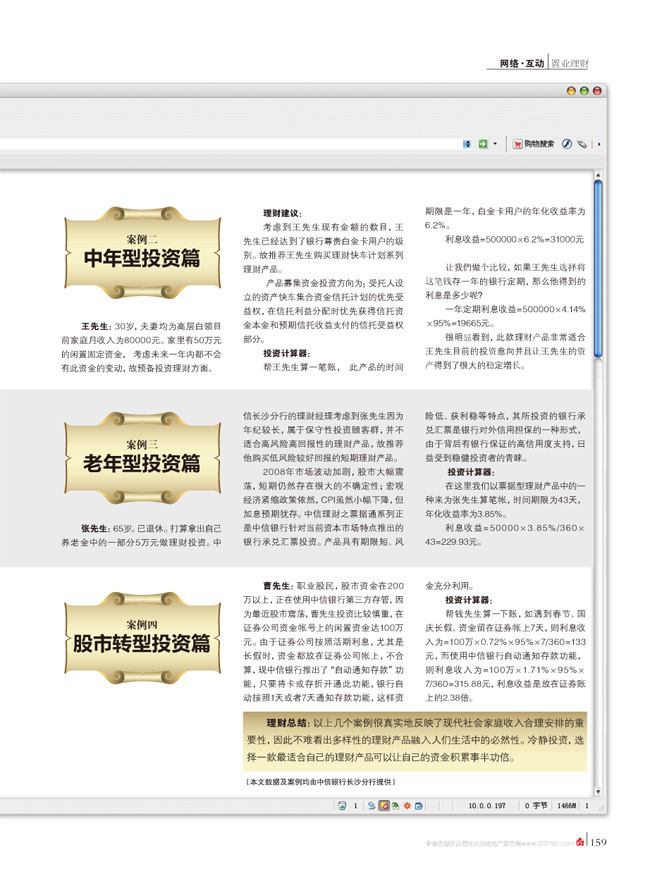650x888 pixels.
Task: Click the 本文数据及案例均由中信银行长沙分行提供 footnote
Action: (321, 782)
